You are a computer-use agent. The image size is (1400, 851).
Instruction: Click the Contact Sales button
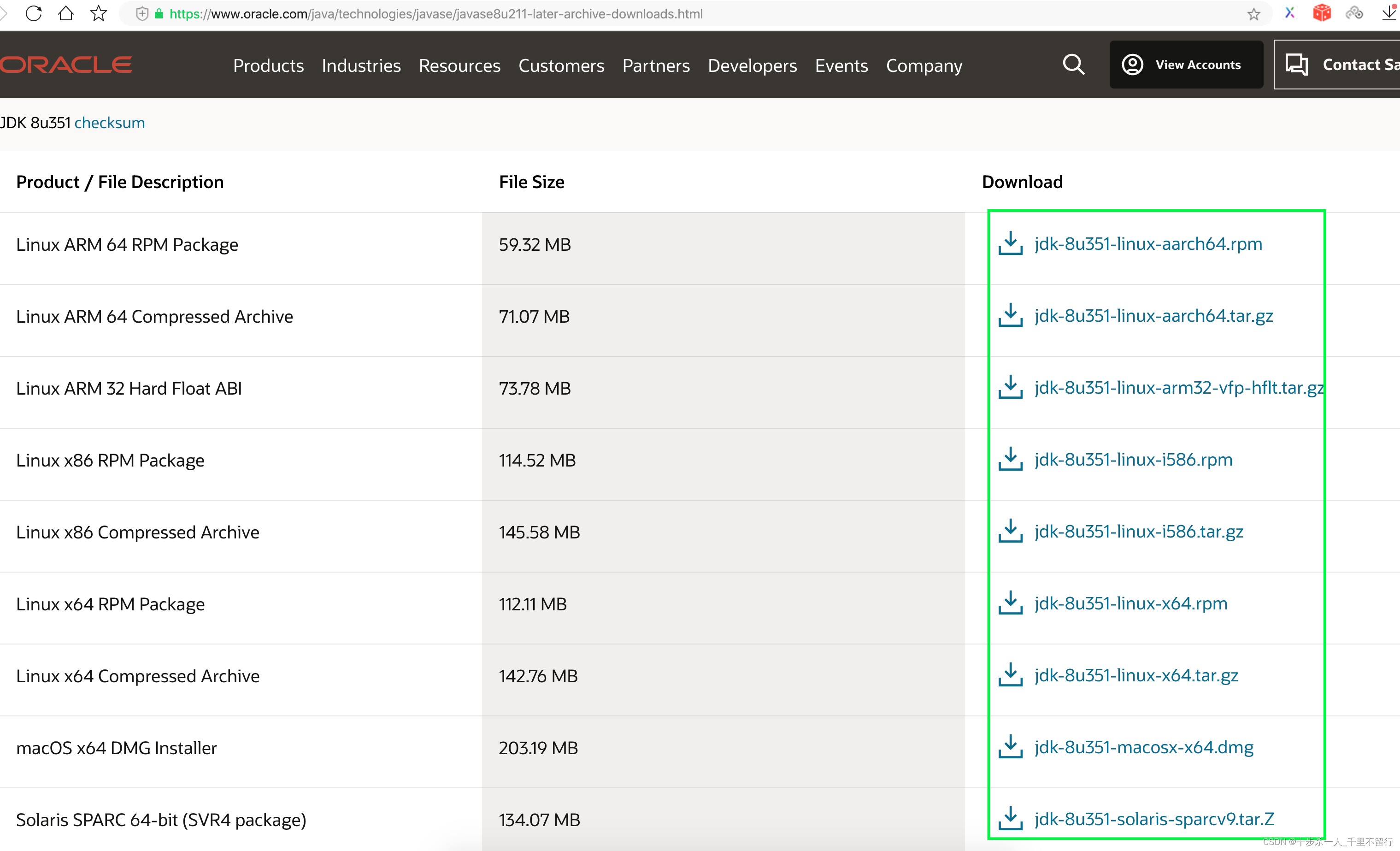[1337, 64]
